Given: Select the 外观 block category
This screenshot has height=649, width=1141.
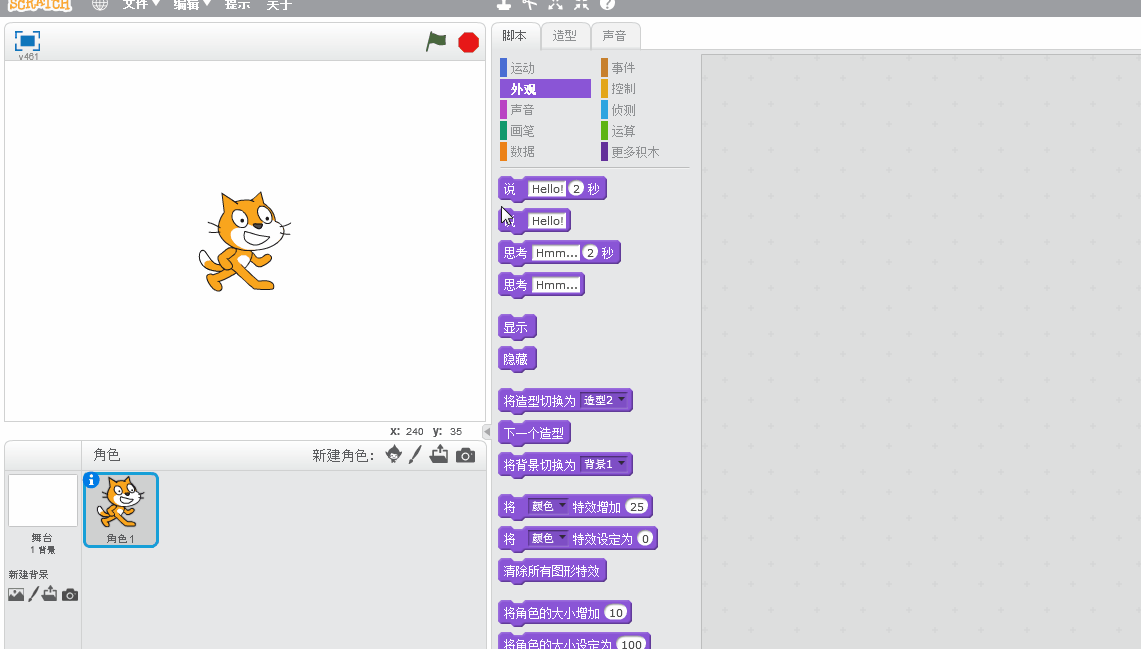Looking at the screenshot, I should coord(545,89).
